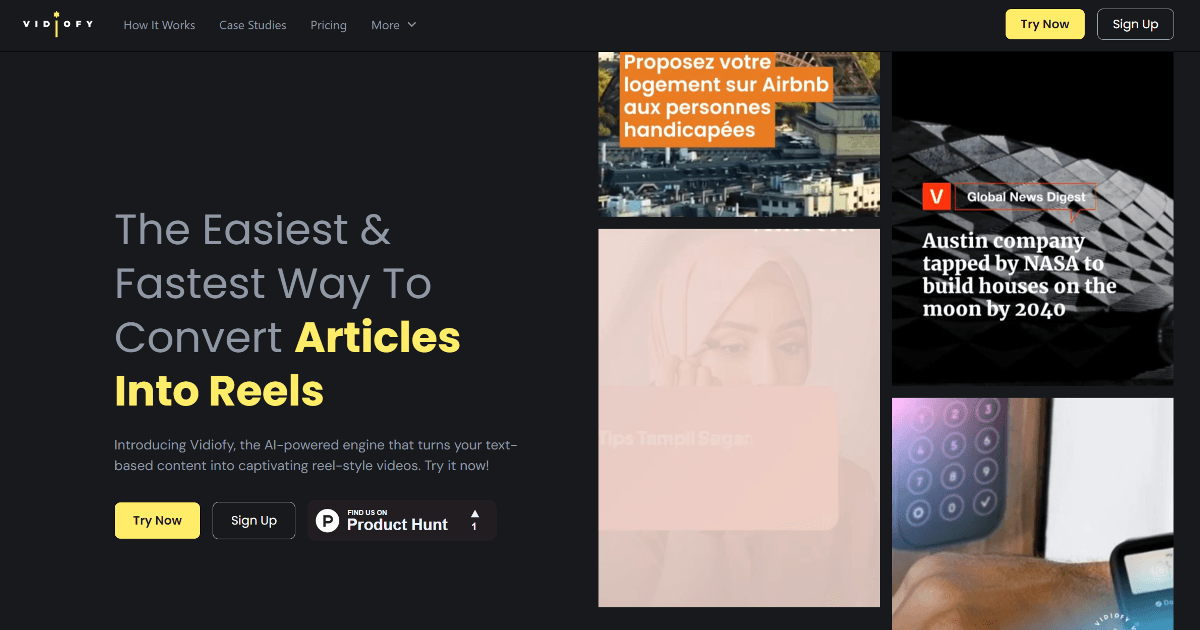Click the Product Hunt "P" icon on the badge
Screen dimensions: 1200x630
click(327, 520)
